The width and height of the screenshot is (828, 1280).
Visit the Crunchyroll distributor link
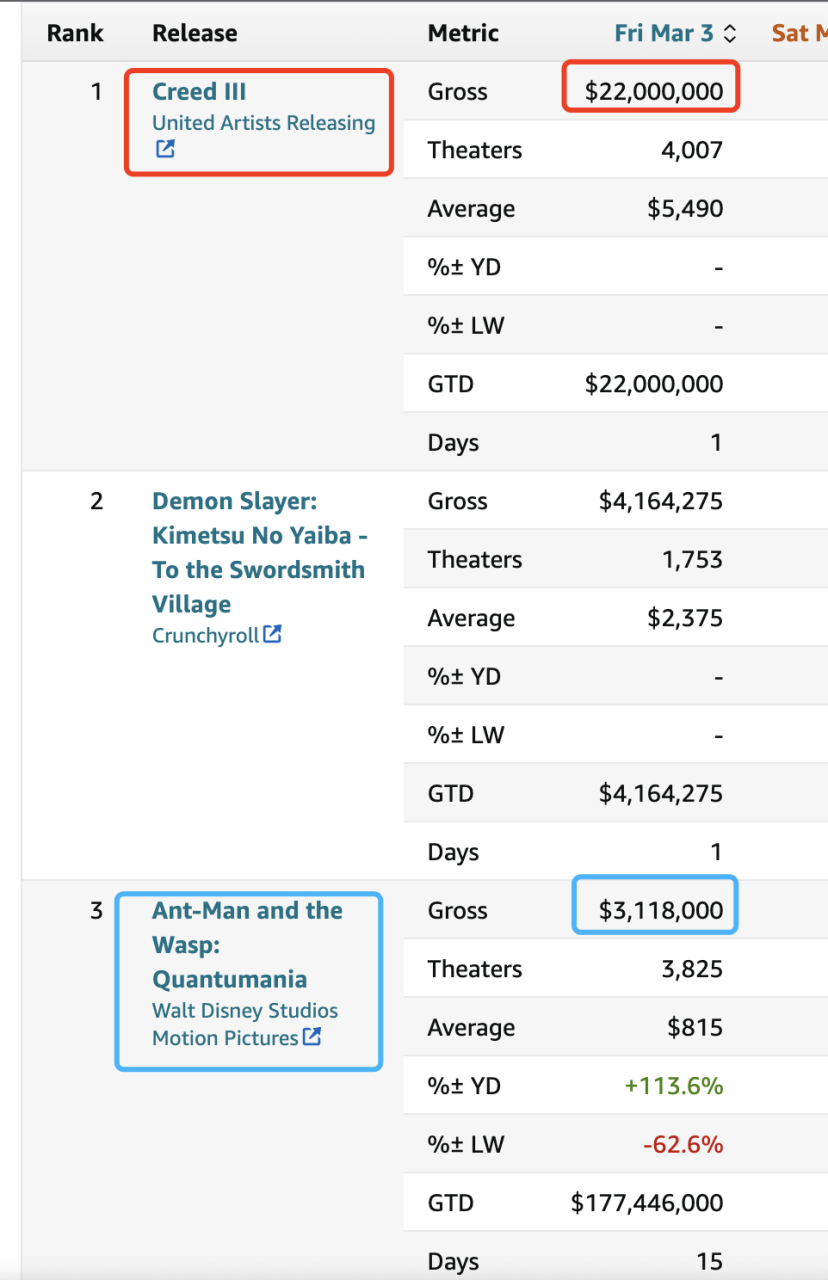pos(205,635)
